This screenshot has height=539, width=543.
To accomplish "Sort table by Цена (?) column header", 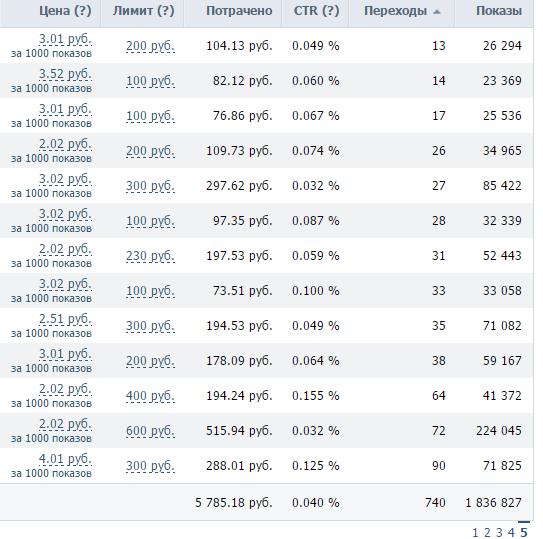I will click(65, 11).
